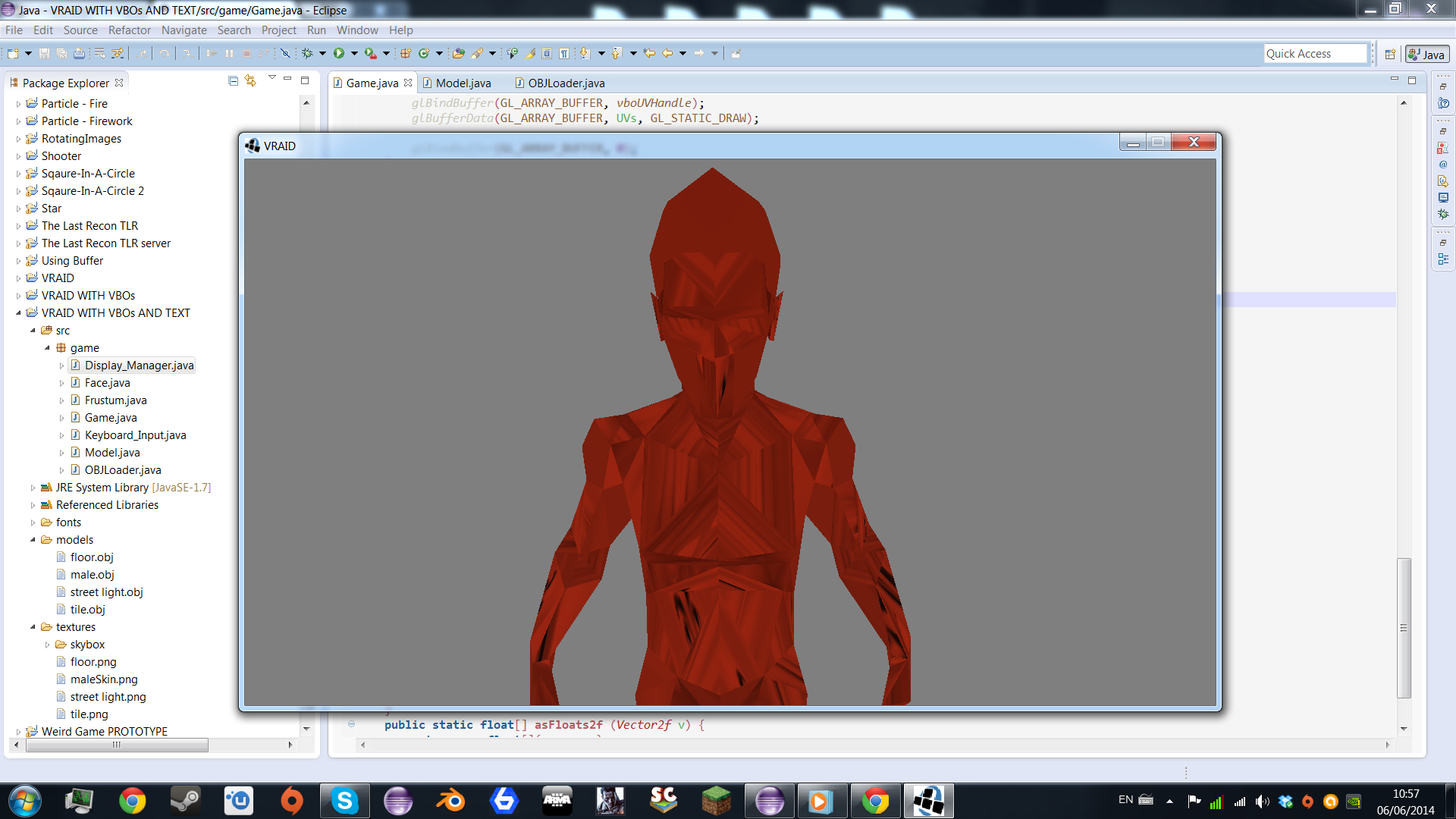The image size is (1456, 819).
Task: Click the Debug bug icon in toolbar
Action: (307, 53)
